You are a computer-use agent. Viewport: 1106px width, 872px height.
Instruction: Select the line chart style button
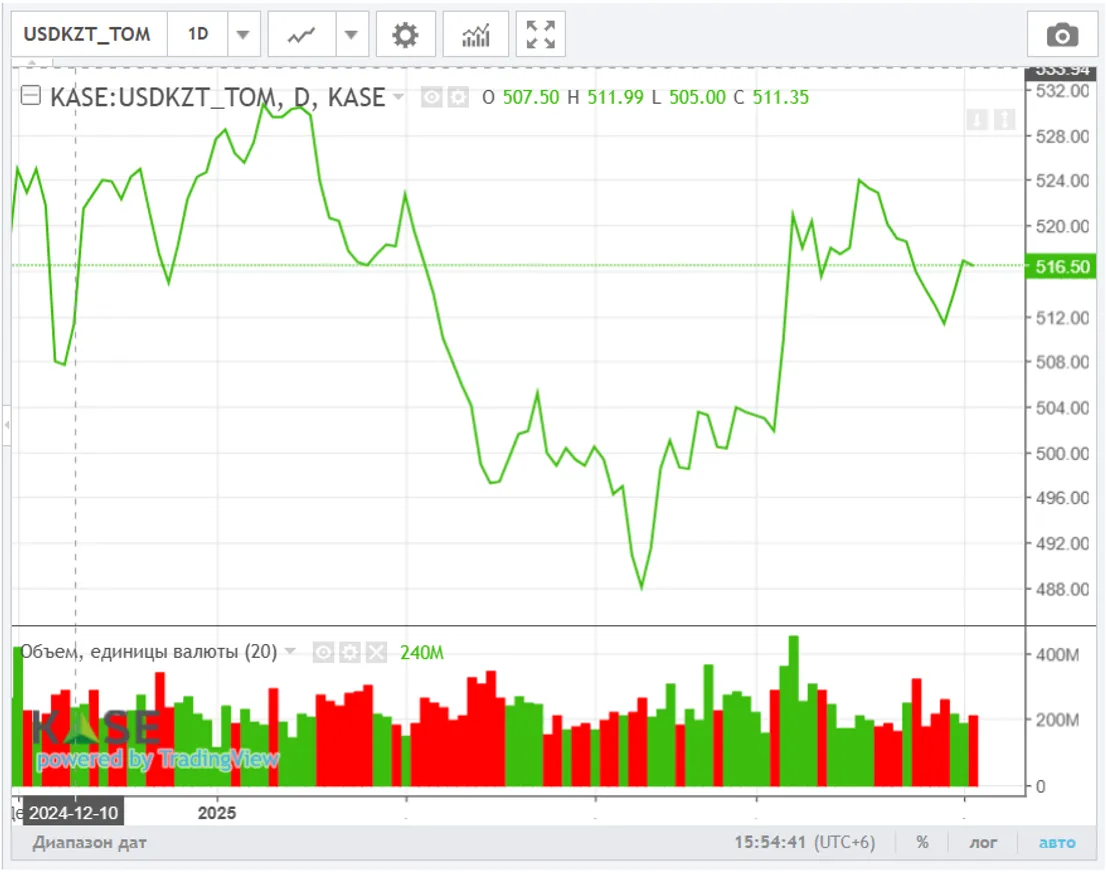click(x=301, y=35)
